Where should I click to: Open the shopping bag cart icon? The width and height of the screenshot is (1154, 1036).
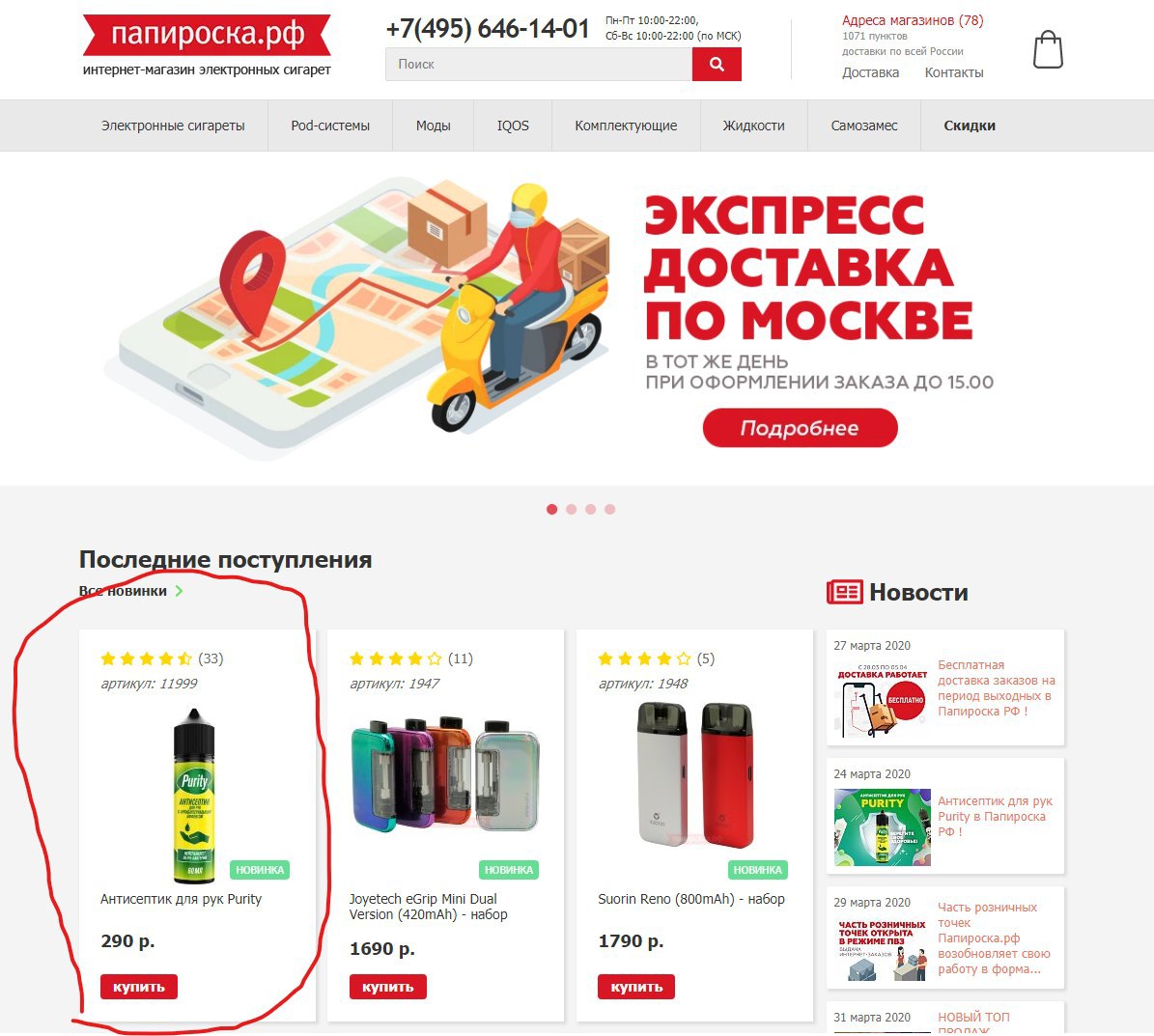(x=1048, y=50)
